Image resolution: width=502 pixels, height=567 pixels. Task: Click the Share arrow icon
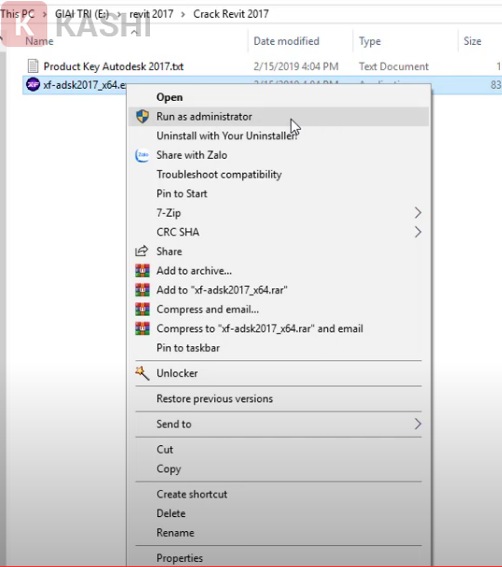141,251
